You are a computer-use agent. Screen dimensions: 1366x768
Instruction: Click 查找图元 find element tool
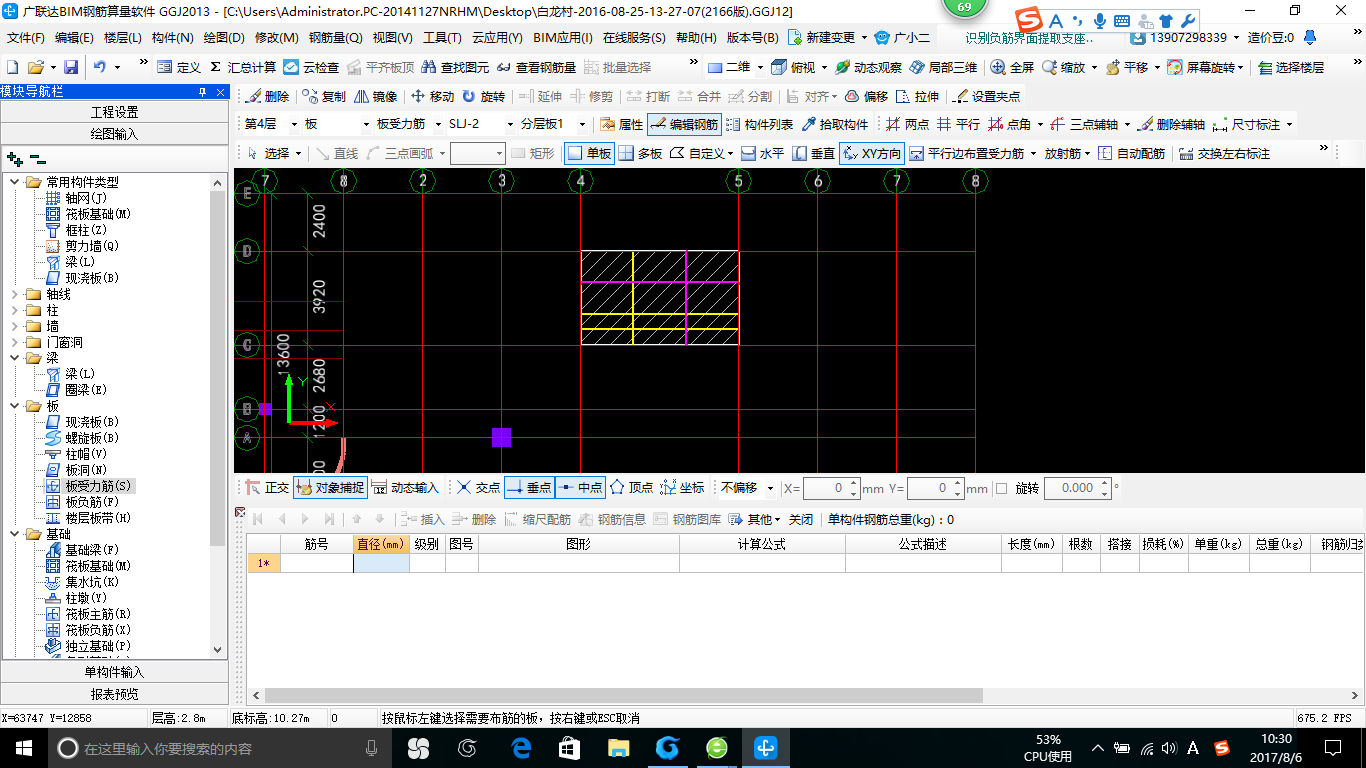point(456,67)
